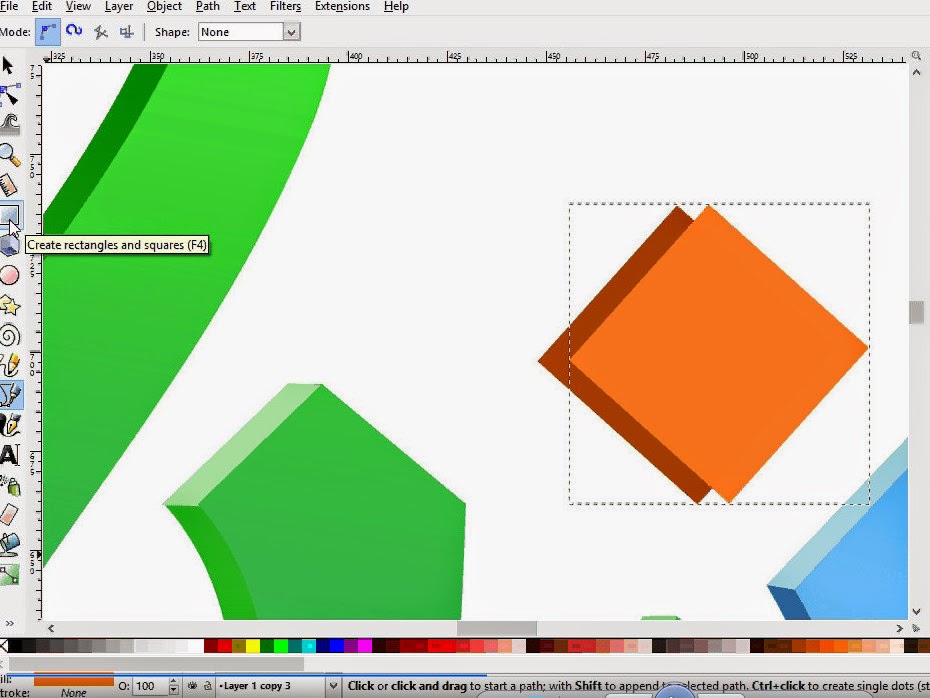
Task: Open the Path menu
Action: click(208, 7)
